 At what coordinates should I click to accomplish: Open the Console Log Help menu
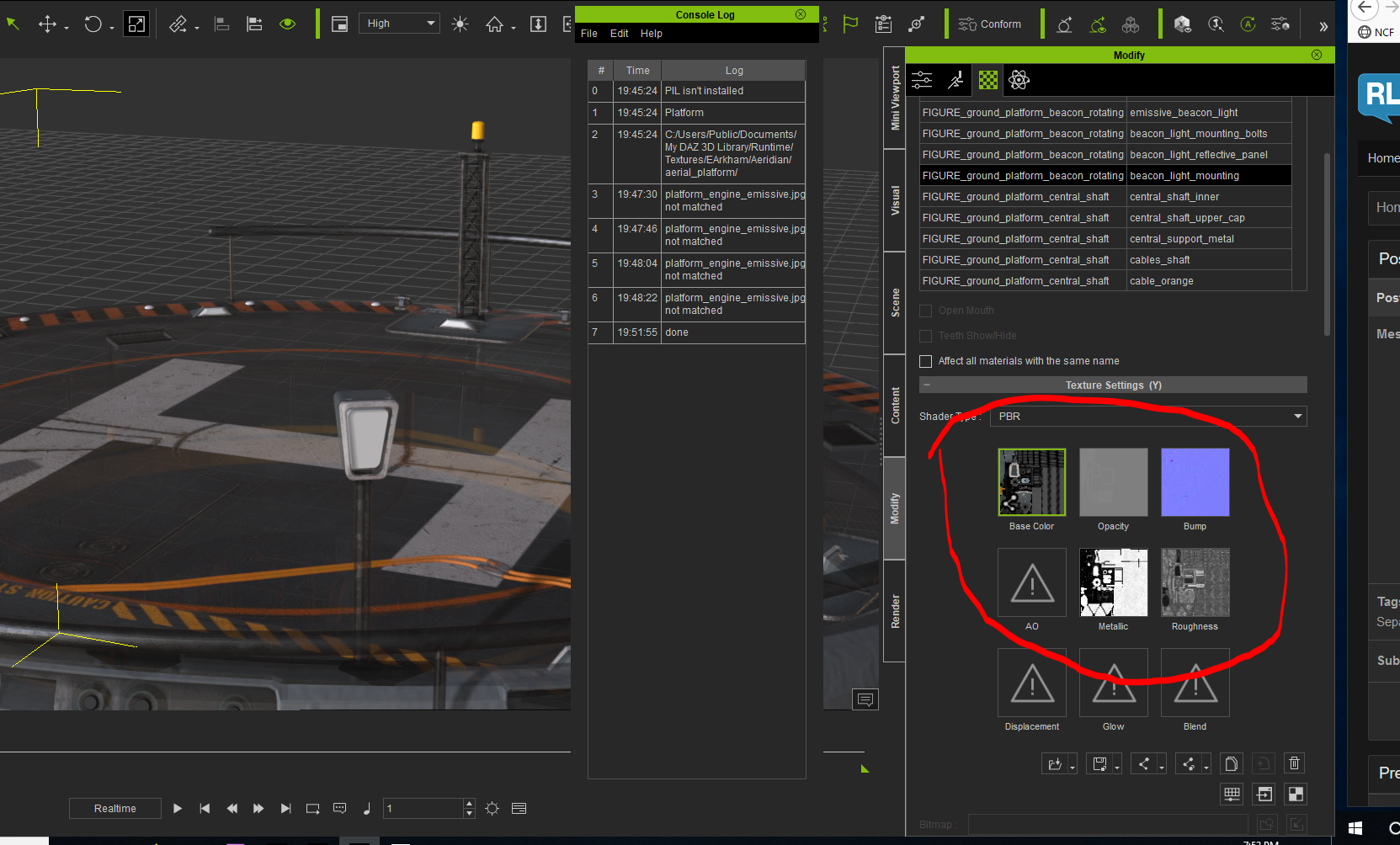[652, 34]
